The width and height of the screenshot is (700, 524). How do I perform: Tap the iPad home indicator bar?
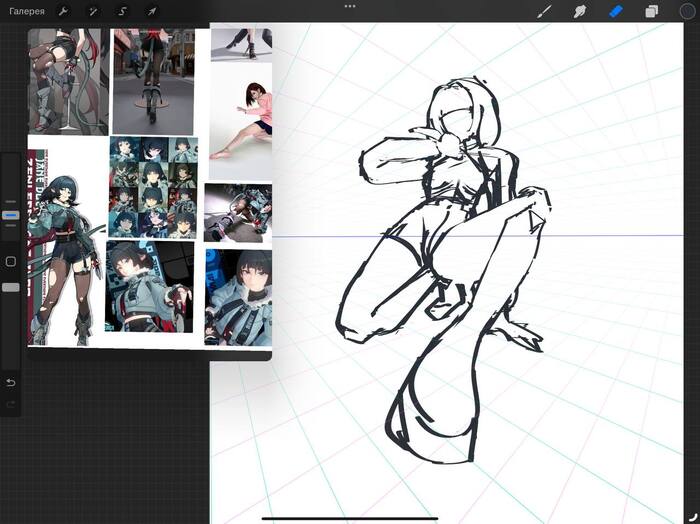350,518
